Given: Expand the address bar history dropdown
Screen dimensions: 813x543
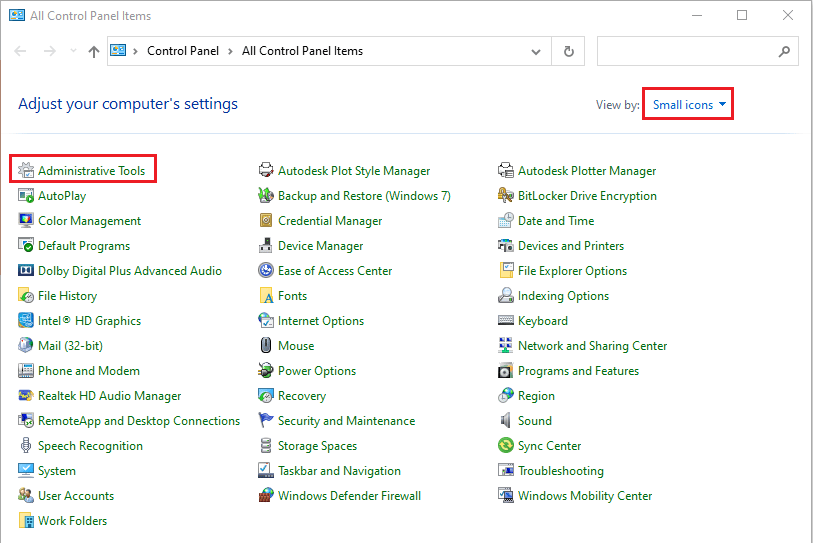Looking at the screenshot, I should [536, 51].
